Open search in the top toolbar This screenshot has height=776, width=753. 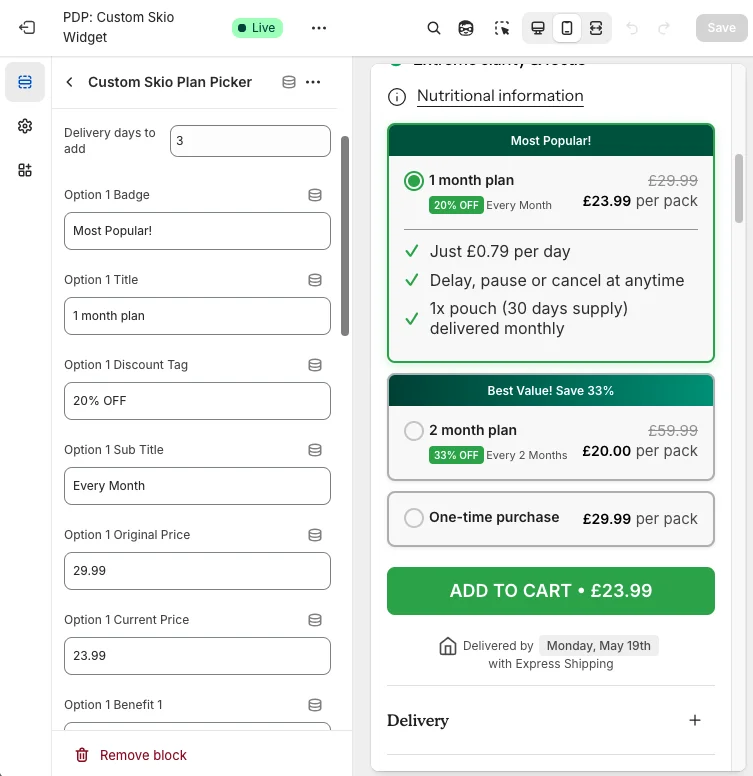tap(434, 28)
